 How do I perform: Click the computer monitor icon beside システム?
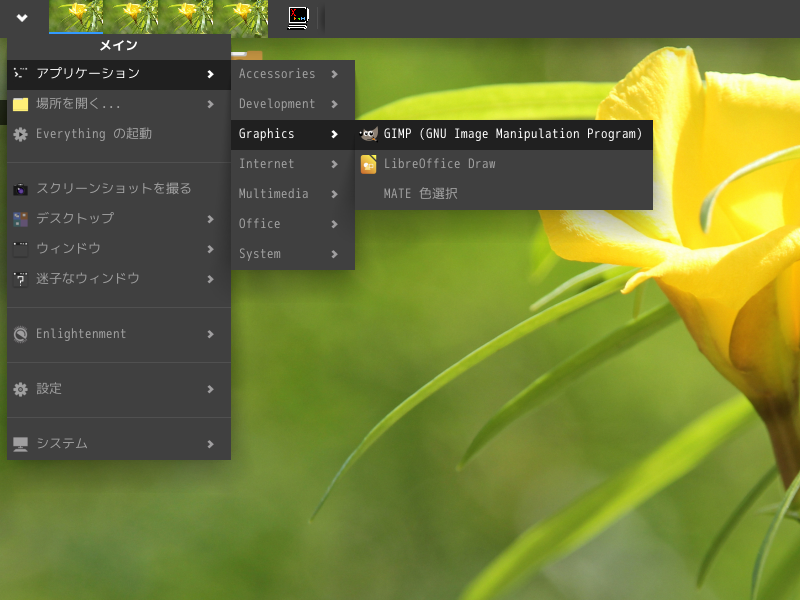click(20, 444)
